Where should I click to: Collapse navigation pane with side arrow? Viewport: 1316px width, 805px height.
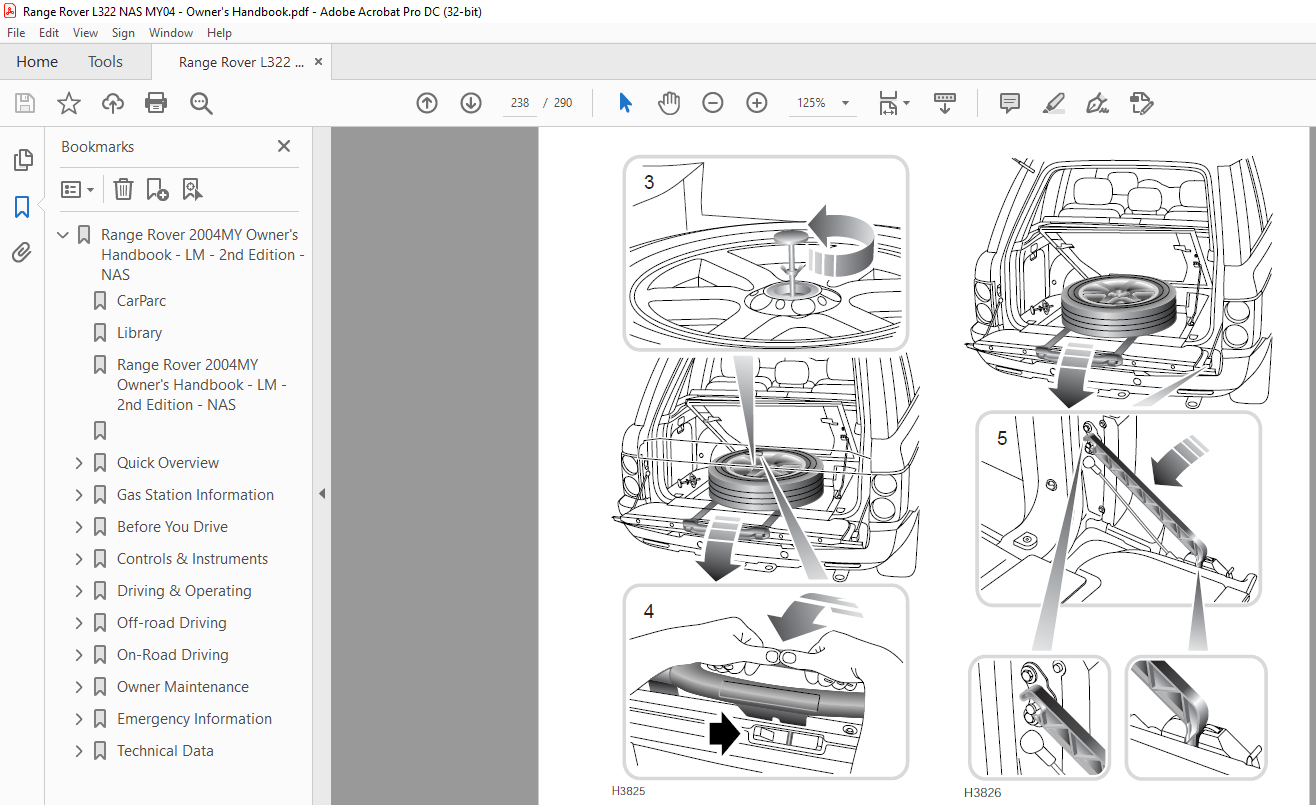pos(322,494)
